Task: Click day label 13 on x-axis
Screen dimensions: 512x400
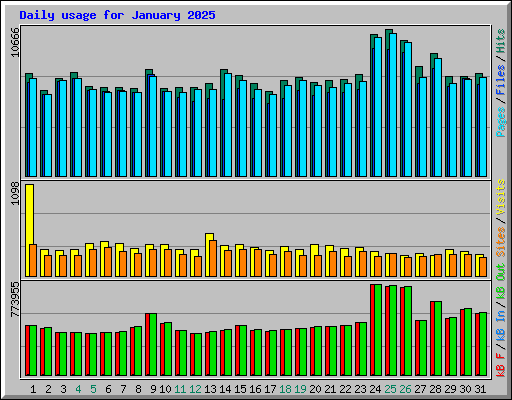Action: (x=210, y=389)
